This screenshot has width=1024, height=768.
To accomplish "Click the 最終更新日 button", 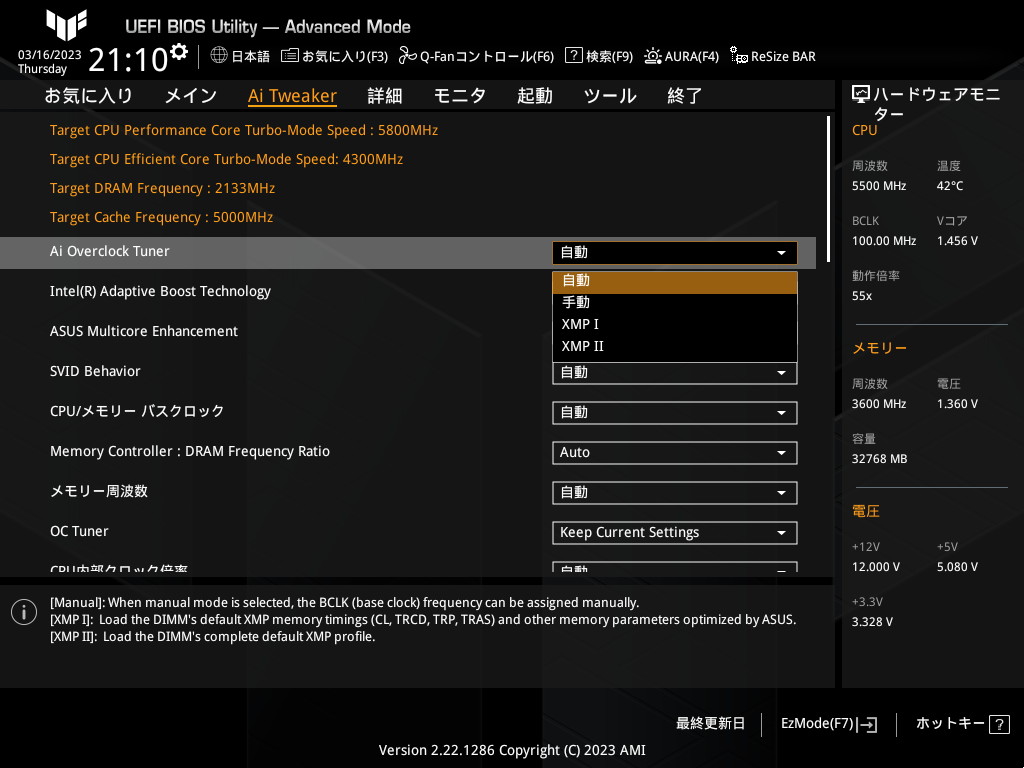I will coord(711,724).
